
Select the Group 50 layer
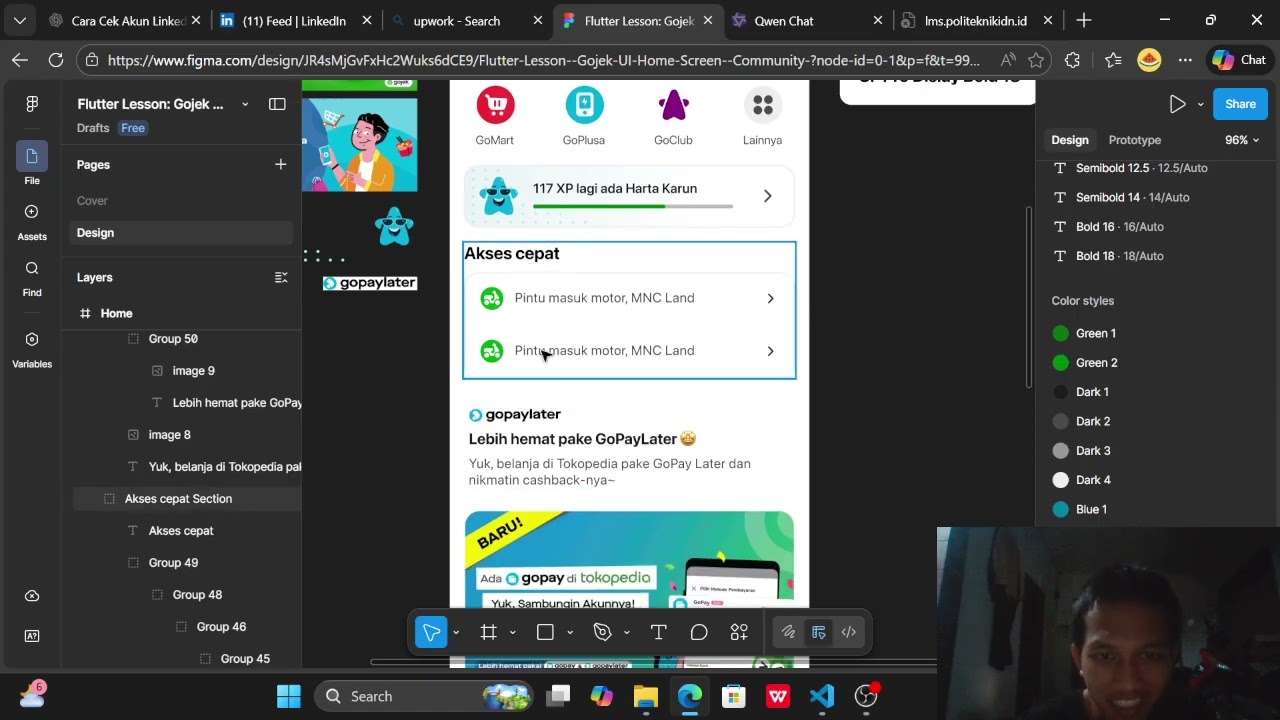click(x=173, y=339)
